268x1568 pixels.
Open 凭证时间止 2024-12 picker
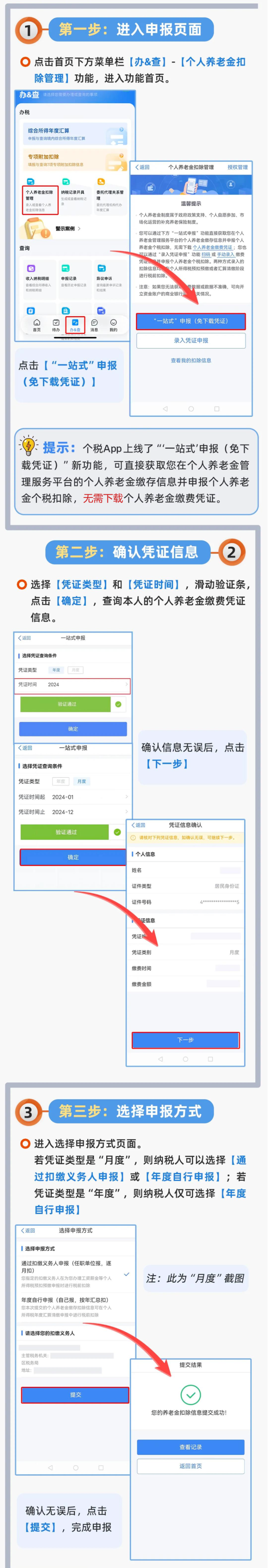[72, 812]
